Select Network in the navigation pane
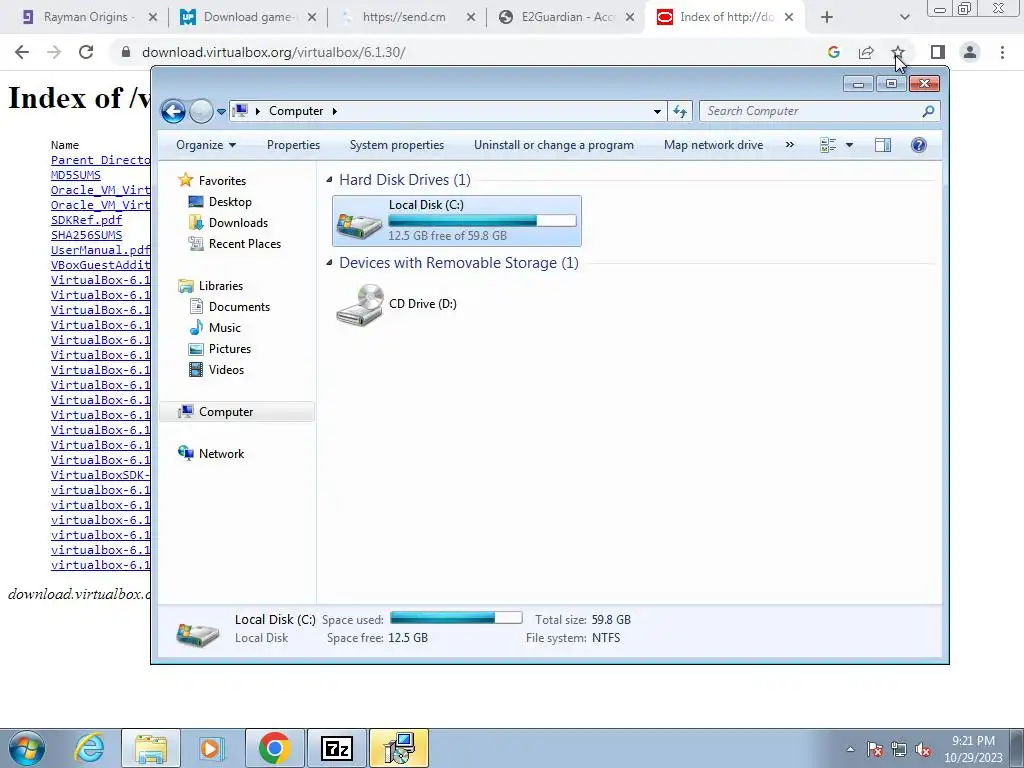The height and width of the screenshot is (768, 1024). 221,454
